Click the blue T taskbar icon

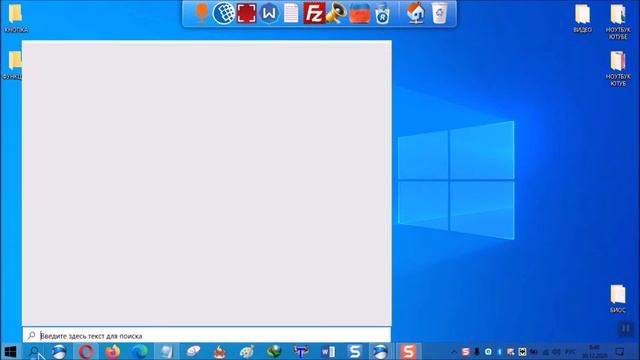pos(301,351)
